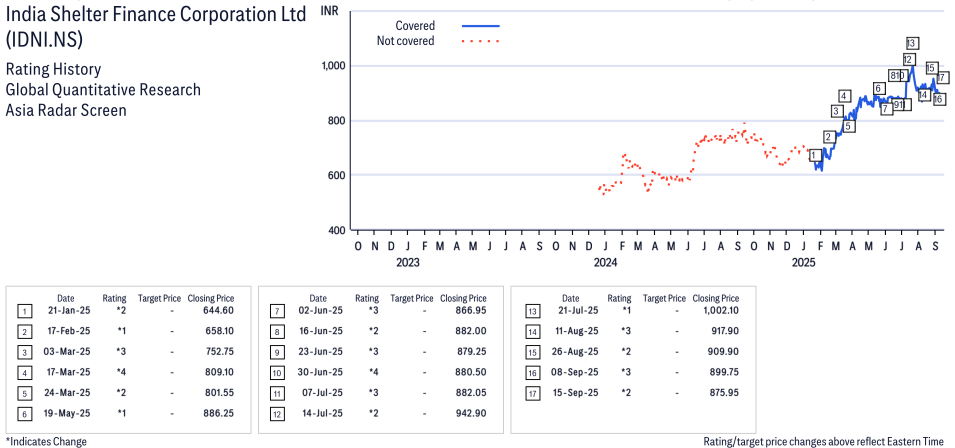Click the 875.95 closing price
The height and width of the screenshot is (448, 955).
722,393
